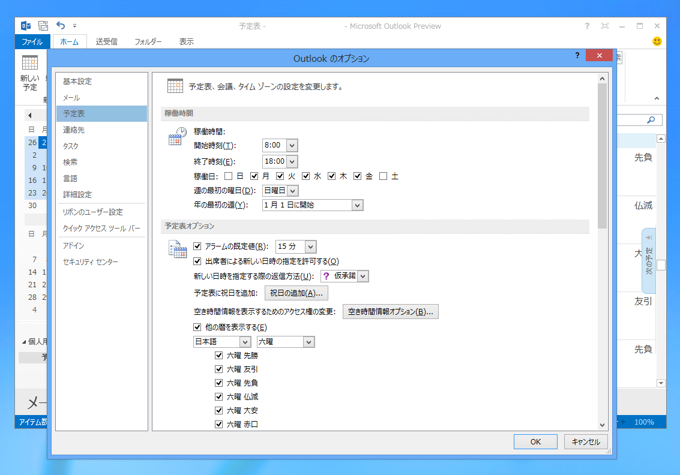The width and height of the screenshot is (680, 475).
Task: Click the options scrollbar down arrow
Action: (602, 425)
